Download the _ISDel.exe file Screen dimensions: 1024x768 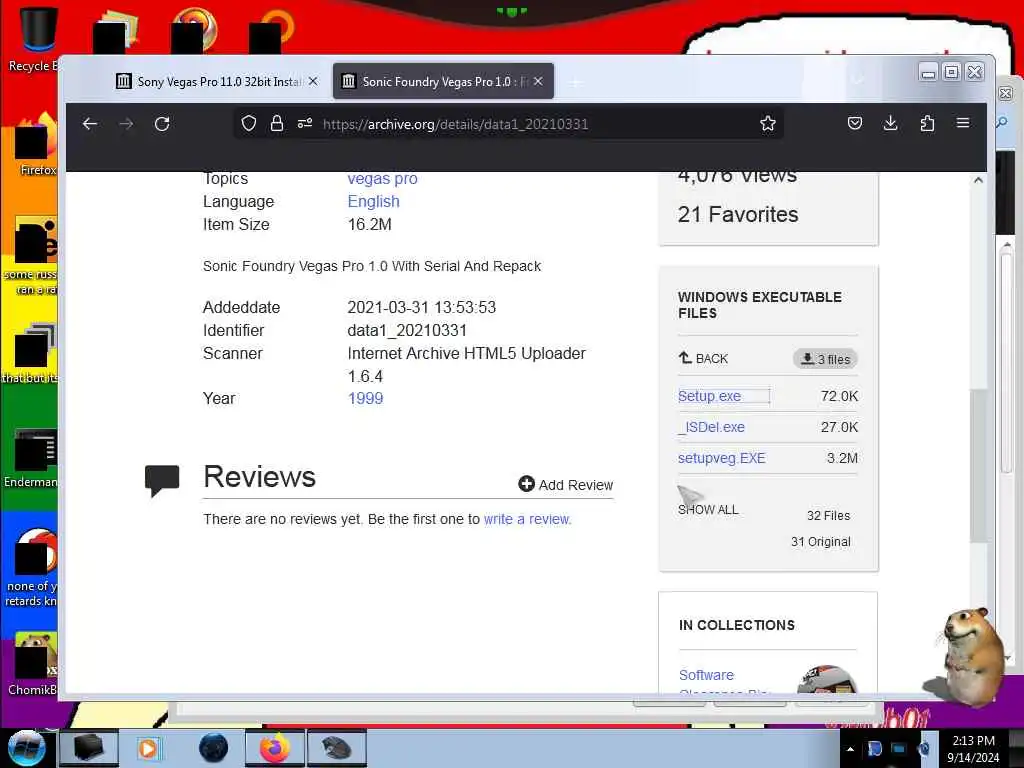click(711, 427)
